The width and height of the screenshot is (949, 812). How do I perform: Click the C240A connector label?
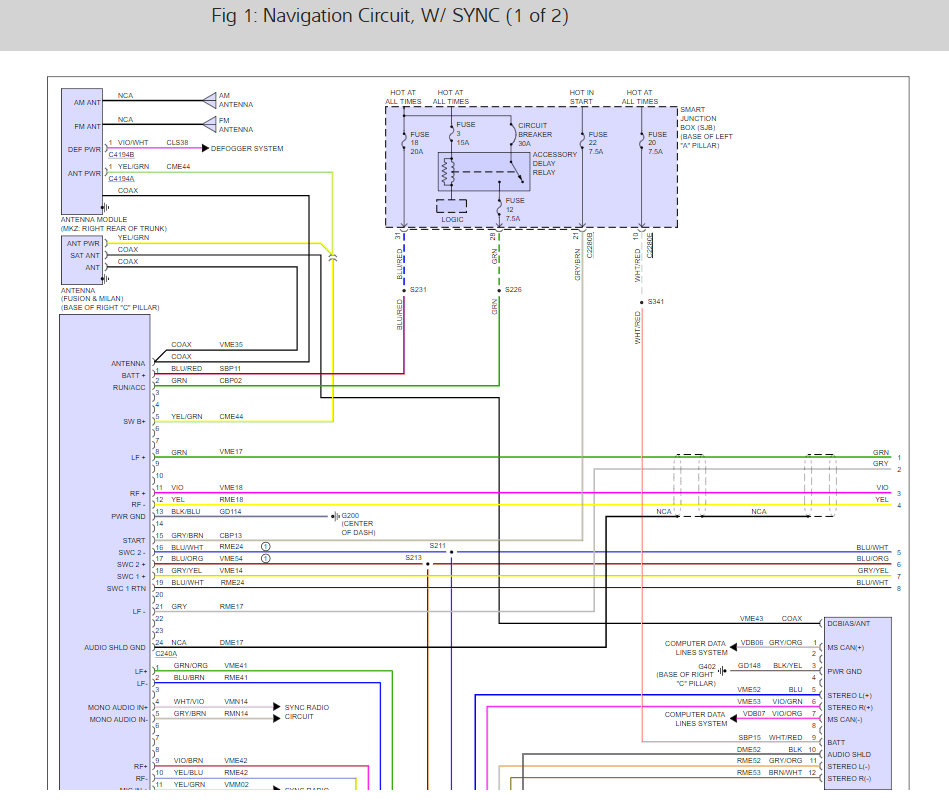pyautogui.click(x=166, y=653)
